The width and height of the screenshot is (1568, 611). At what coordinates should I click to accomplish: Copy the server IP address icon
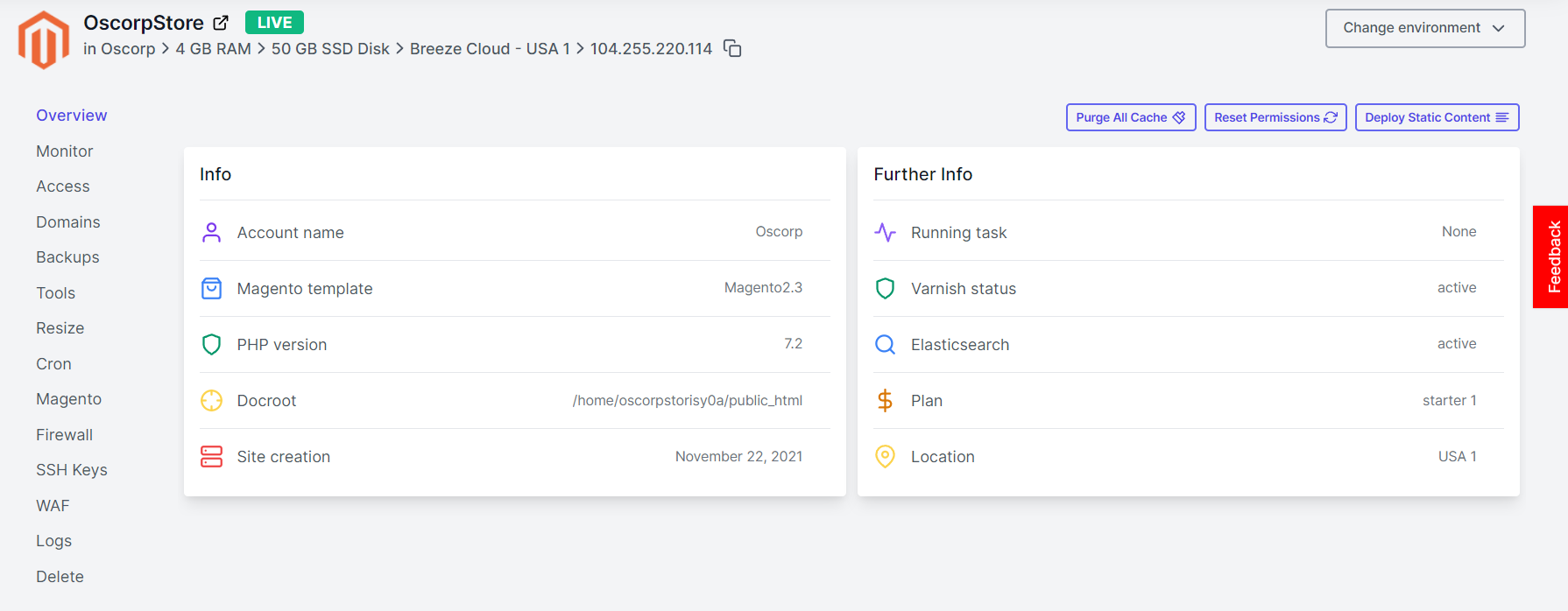(x=732, y=49)
